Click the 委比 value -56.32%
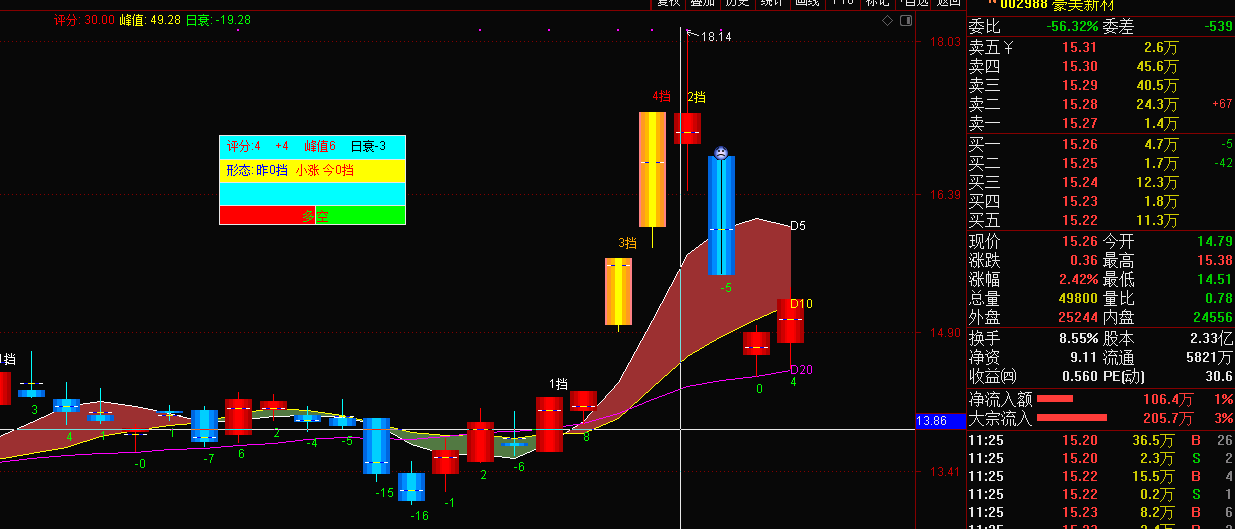1235x529 pixels. tap(1072, 26)
